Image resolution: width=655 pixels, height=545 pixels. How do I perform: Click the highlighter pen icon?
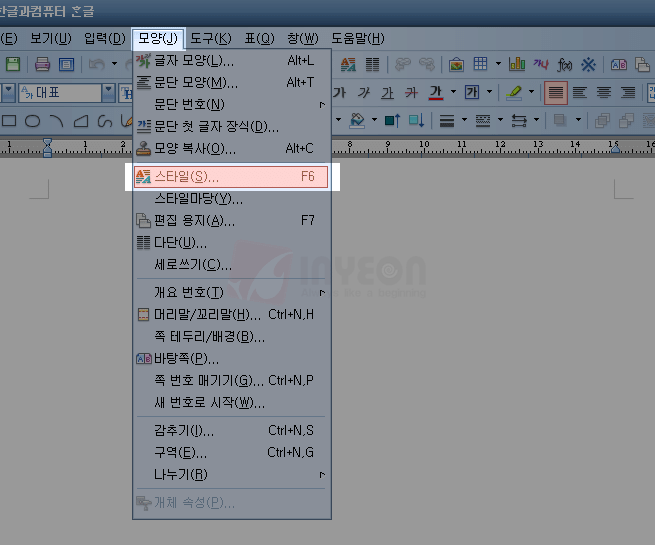[514, 92]
